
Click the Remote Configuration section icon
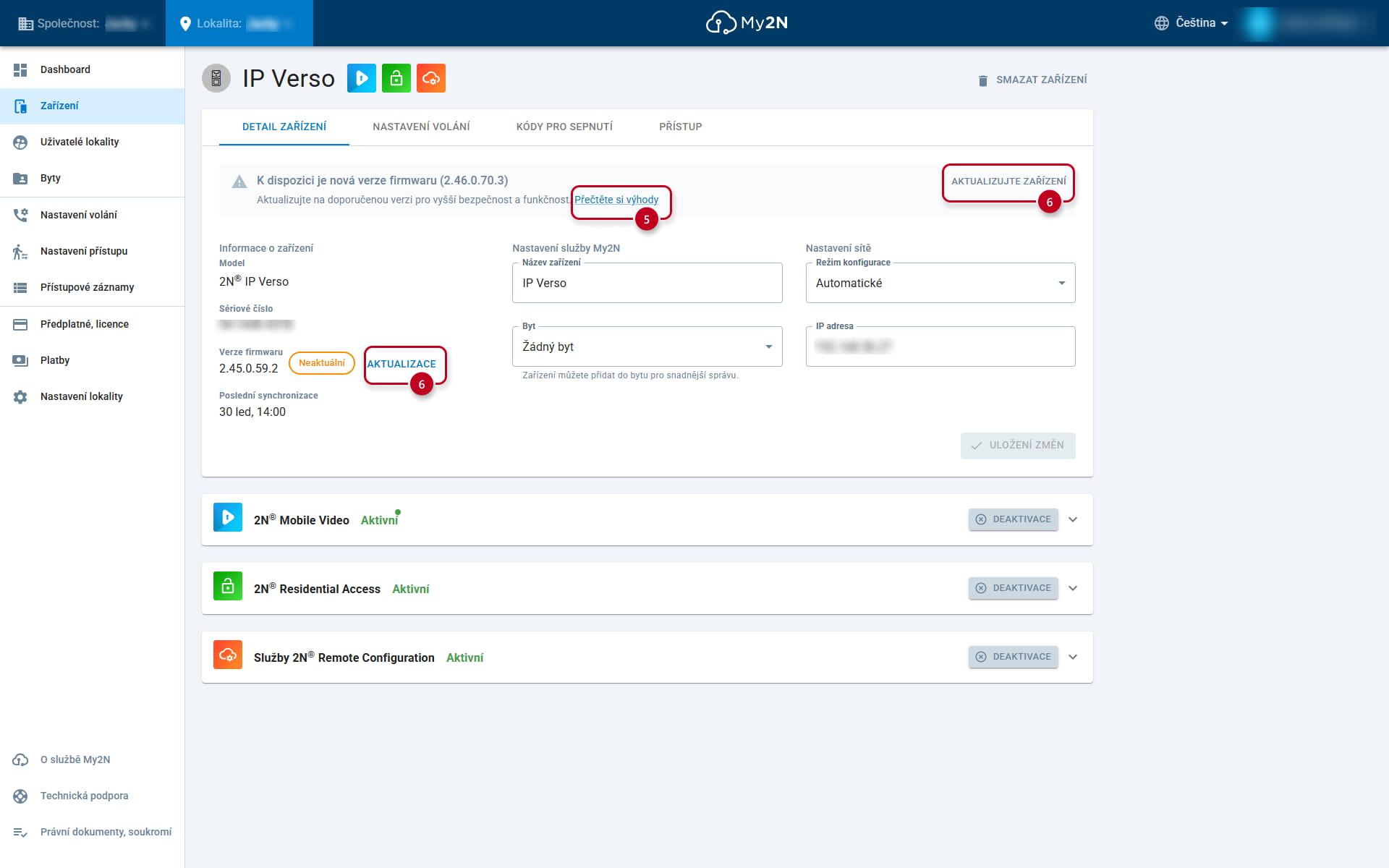(x=228, y=655)
